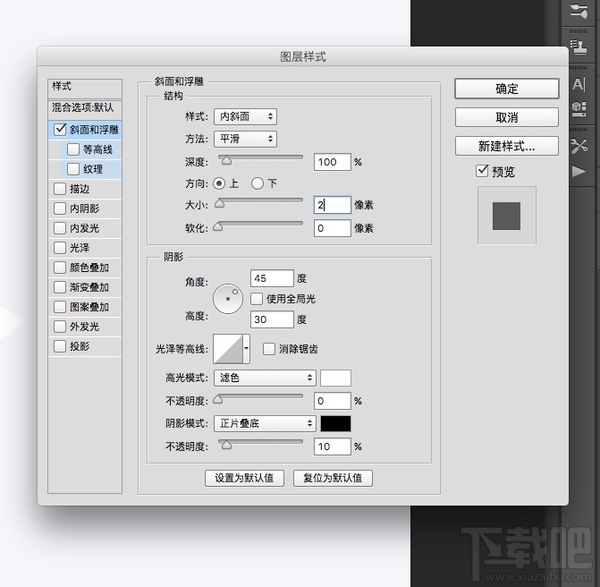Open the Brush Presets panel icon
The height and width of the screenshot is (587, 600).
pos(579,11)
